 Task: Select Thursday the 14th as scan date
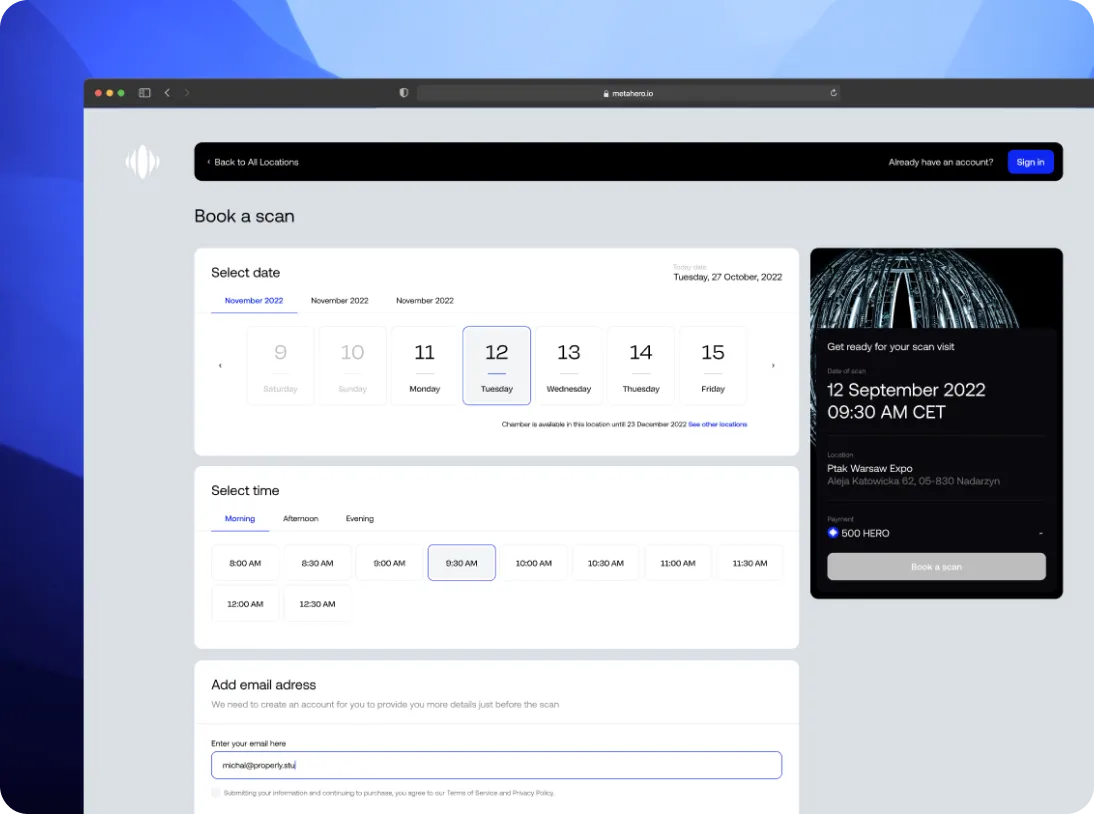(641, 365)
